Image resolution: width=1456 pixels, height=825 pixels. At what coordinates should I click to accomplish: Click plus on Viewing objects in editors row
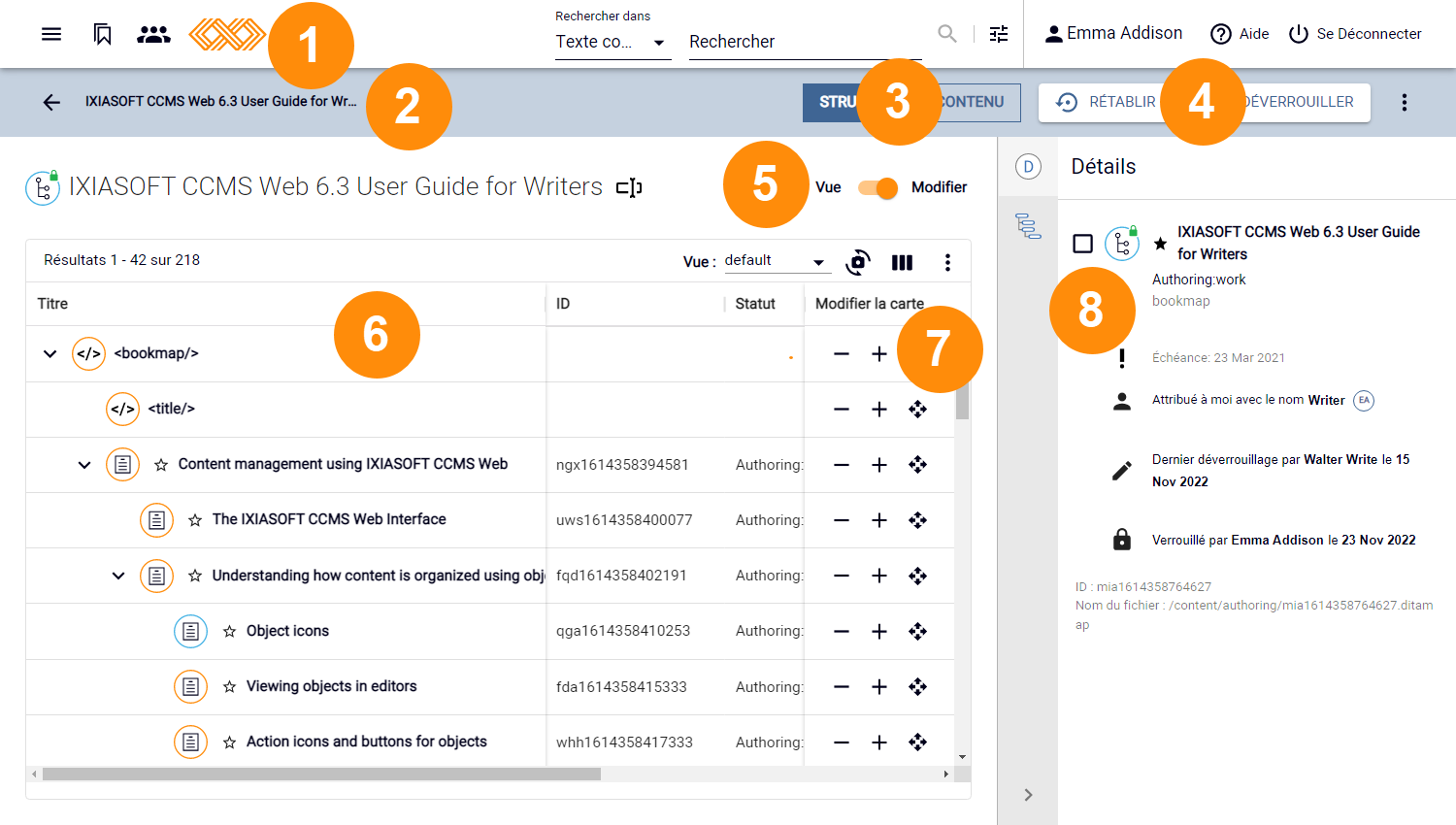tap(879, 687)
